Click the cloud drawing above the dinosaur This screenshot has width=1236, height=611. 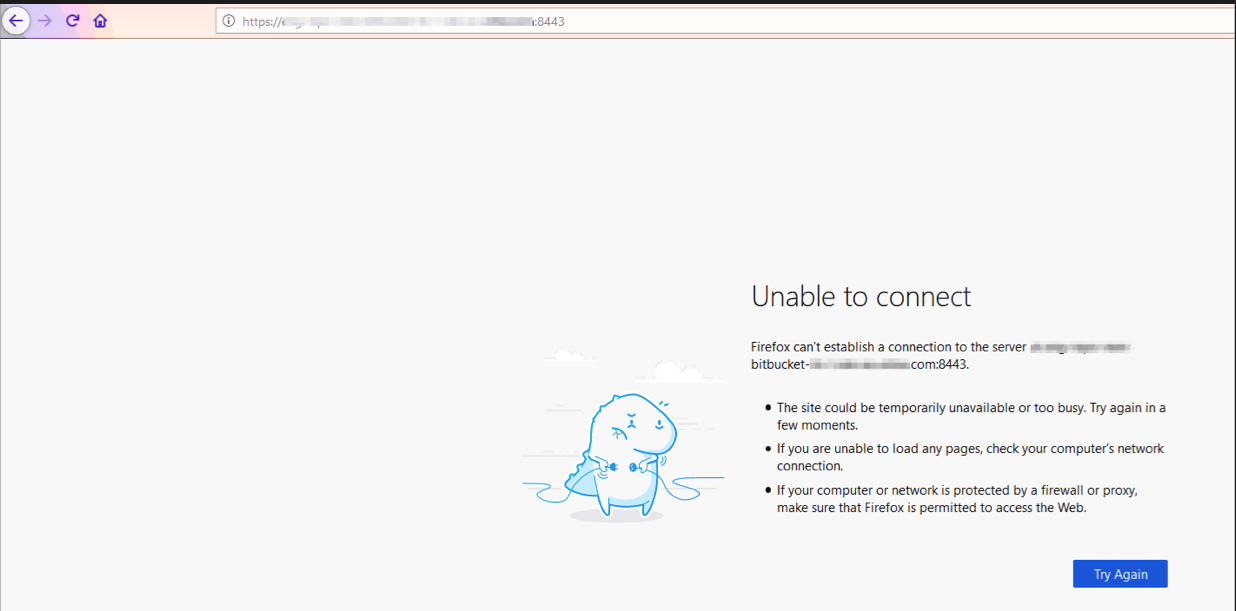pyautogui.click(x=680, y=373)
